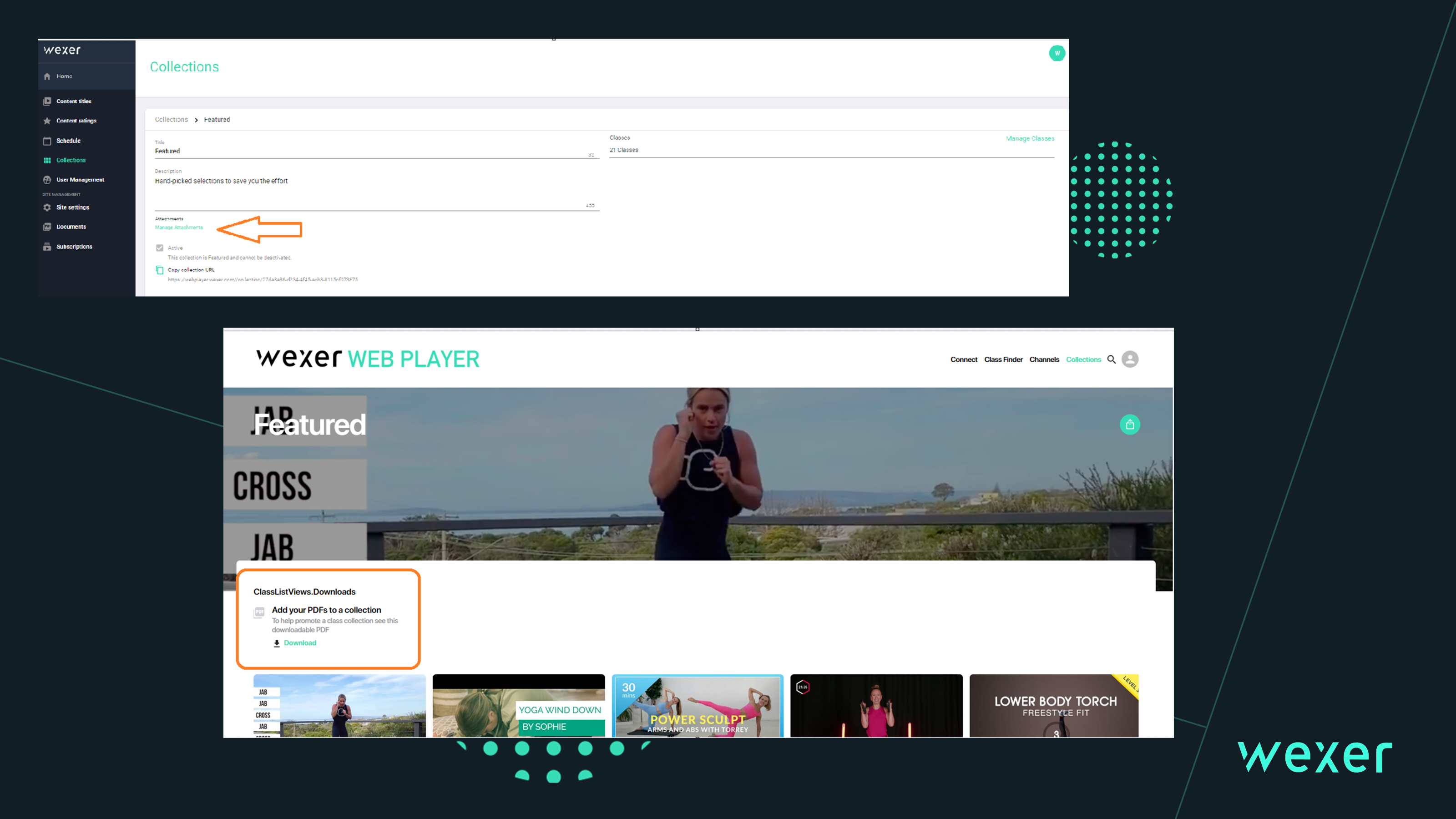Click the Wexer Web Player logo

(x=368, y=359)
